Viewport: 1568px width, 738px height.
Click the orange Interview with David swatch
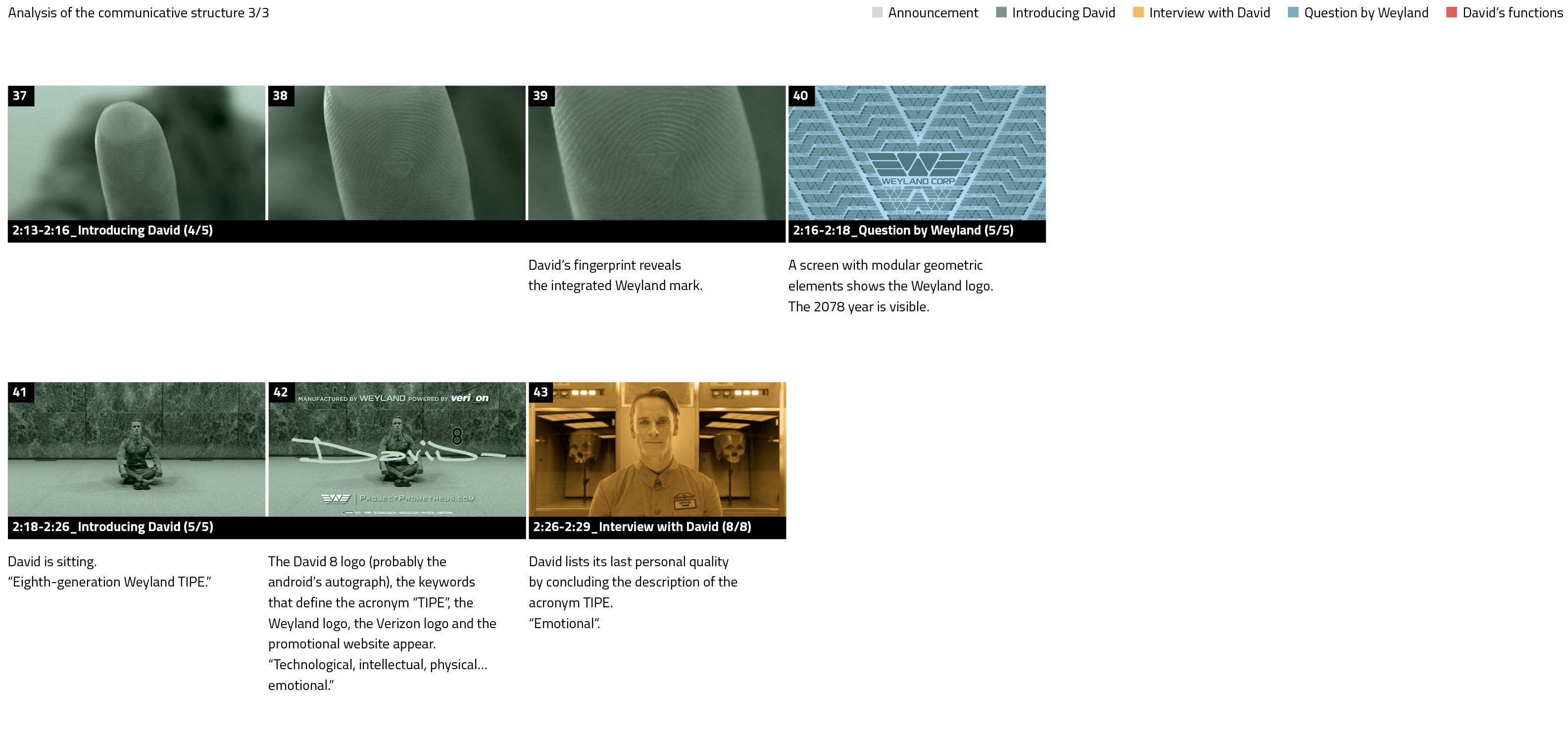click(x=1138, y=13)
